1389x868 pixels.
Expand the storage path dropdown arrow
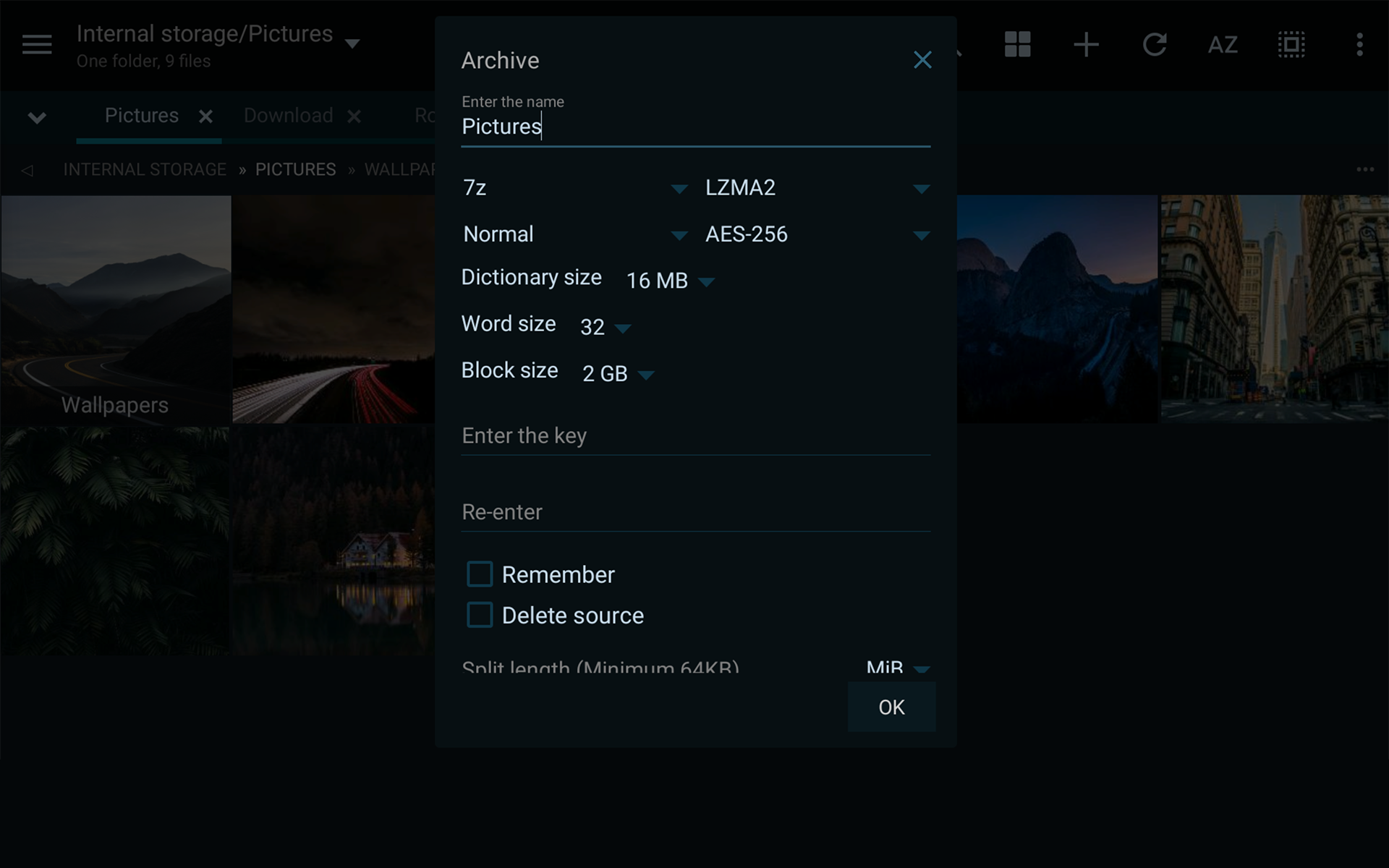point(352,44)
